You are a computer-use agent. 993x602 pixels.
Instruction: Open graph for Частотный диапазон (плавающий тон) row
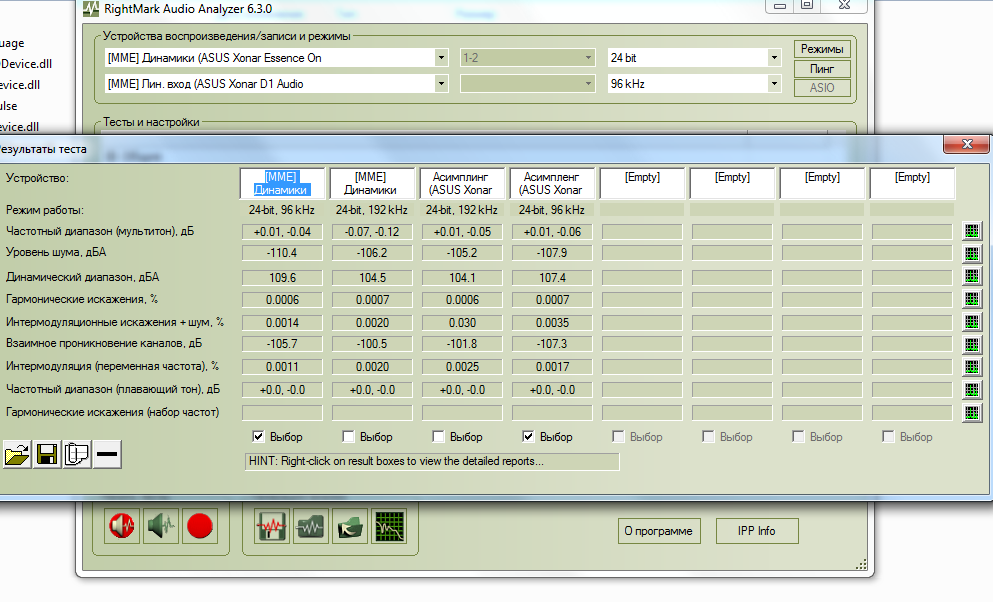click(971, 390)
